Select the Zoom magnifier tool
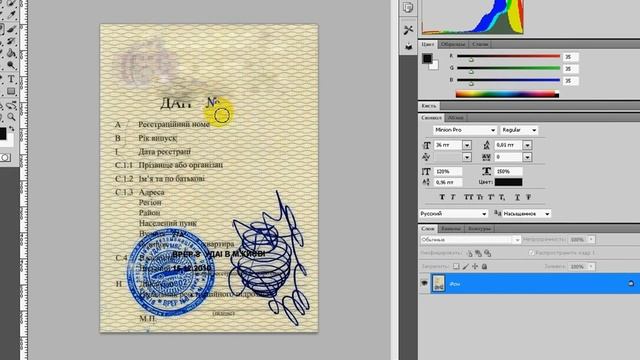The width and height of the screenshot is (640, 360). (x=11, y=118)
